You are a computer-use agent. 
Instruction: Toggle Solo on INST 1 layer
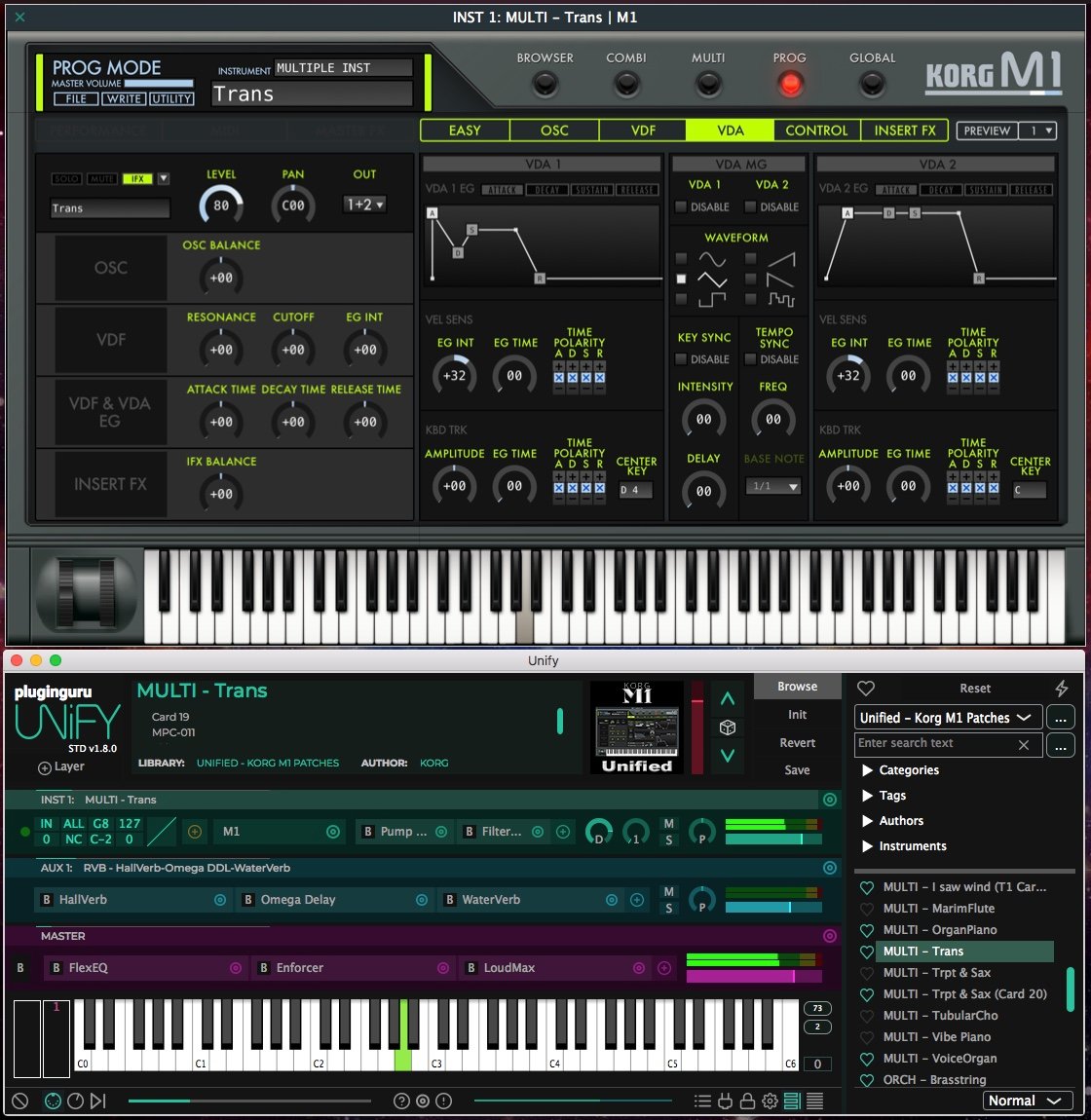pos(669,840)
